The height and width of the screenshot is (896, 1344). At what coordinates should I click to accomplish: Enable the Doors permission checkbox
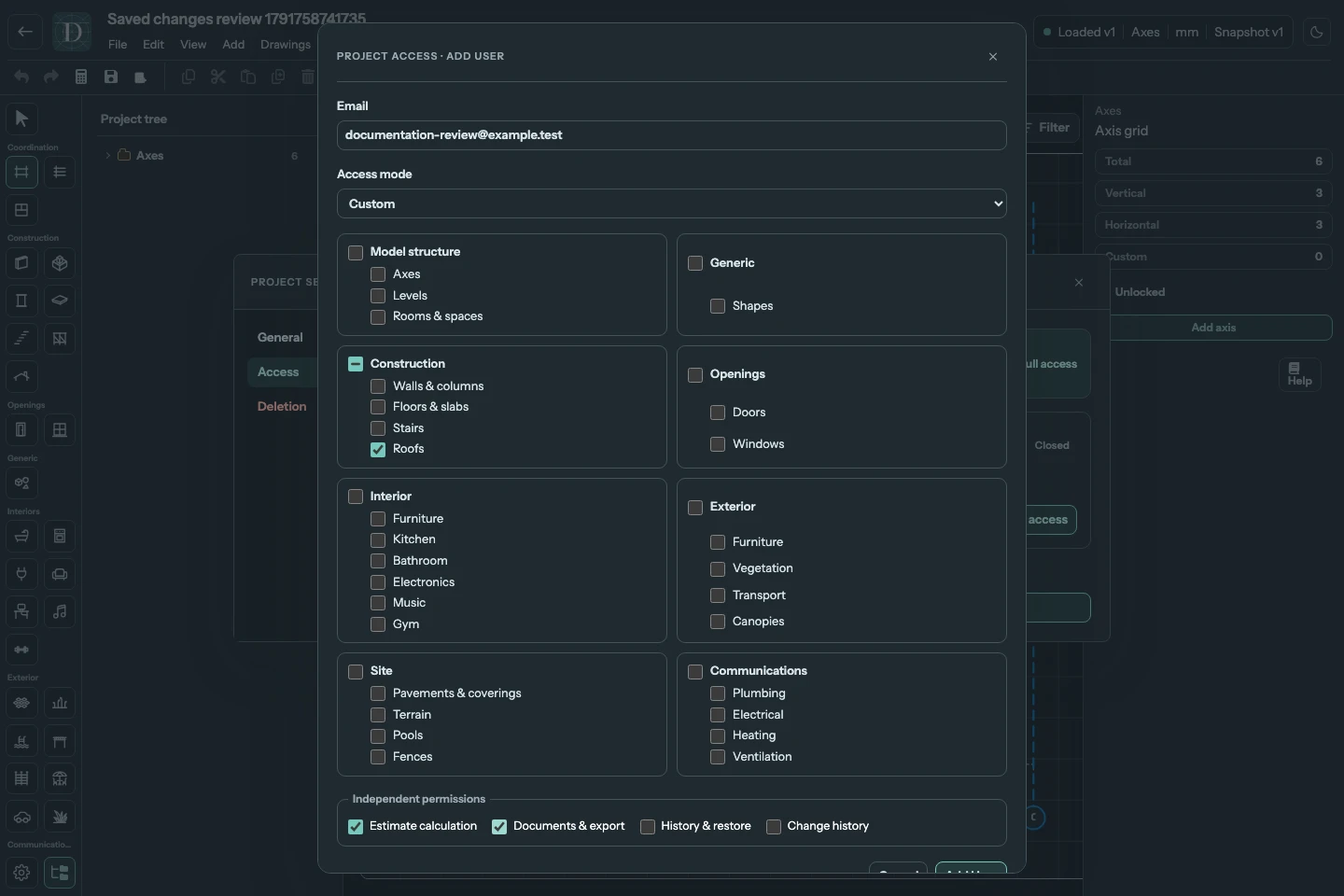pos(718,413)
